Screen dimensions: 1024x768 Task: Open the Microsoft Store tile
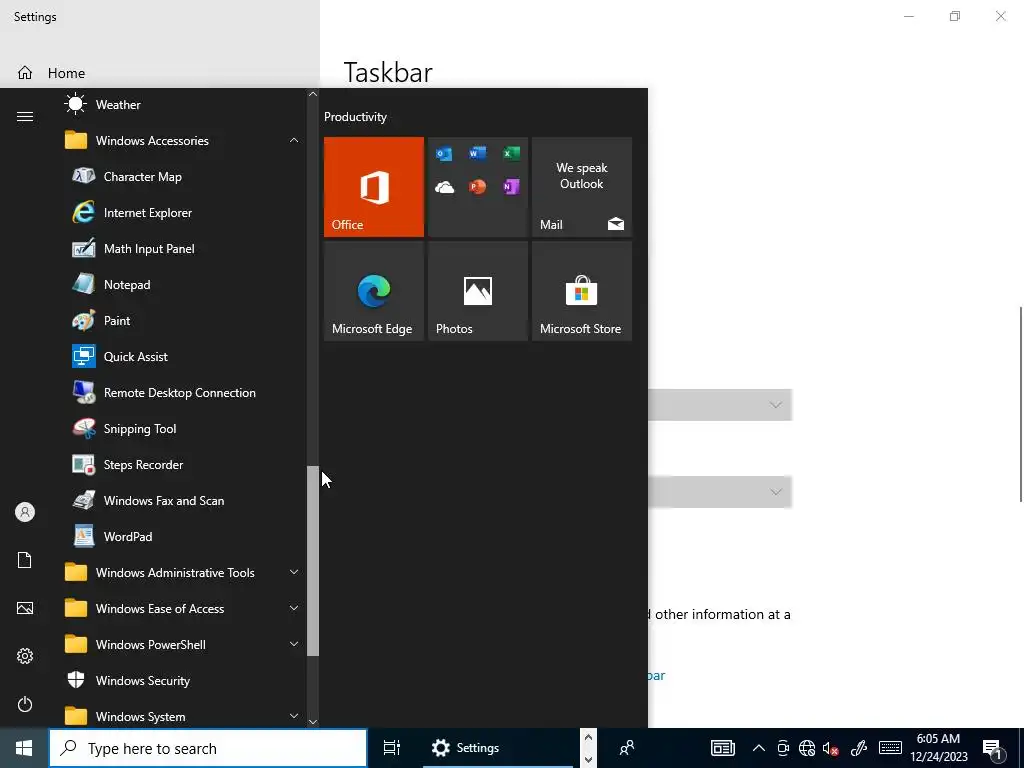click(582, 291)
